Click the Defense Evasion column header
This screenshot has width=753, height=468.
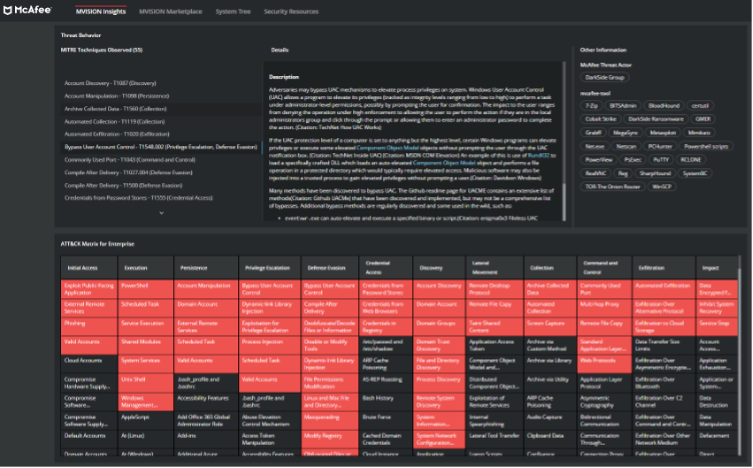tap(329, 268)
